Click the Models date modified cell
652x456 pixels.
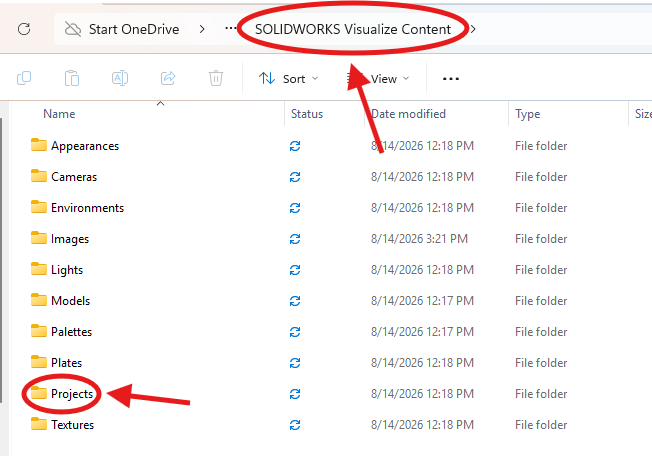coord(422,301)
